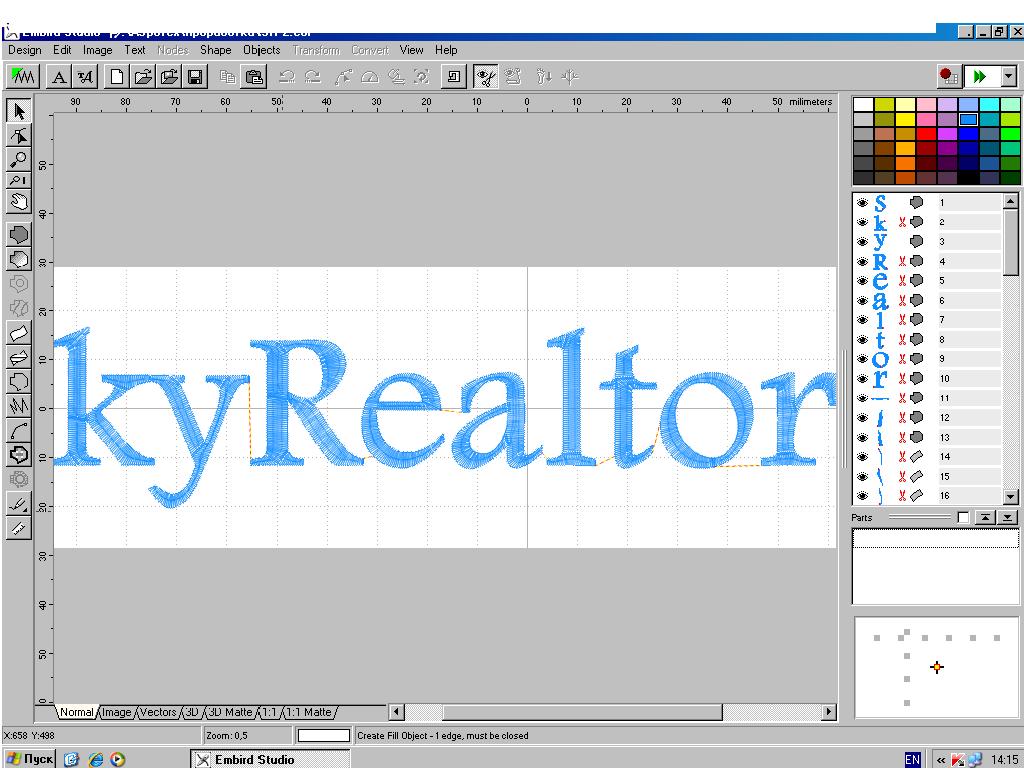Image resolution: width=1024 pixels, height=768 pixels.
Task: Click the open design folder icon
Action: (143, 77)
